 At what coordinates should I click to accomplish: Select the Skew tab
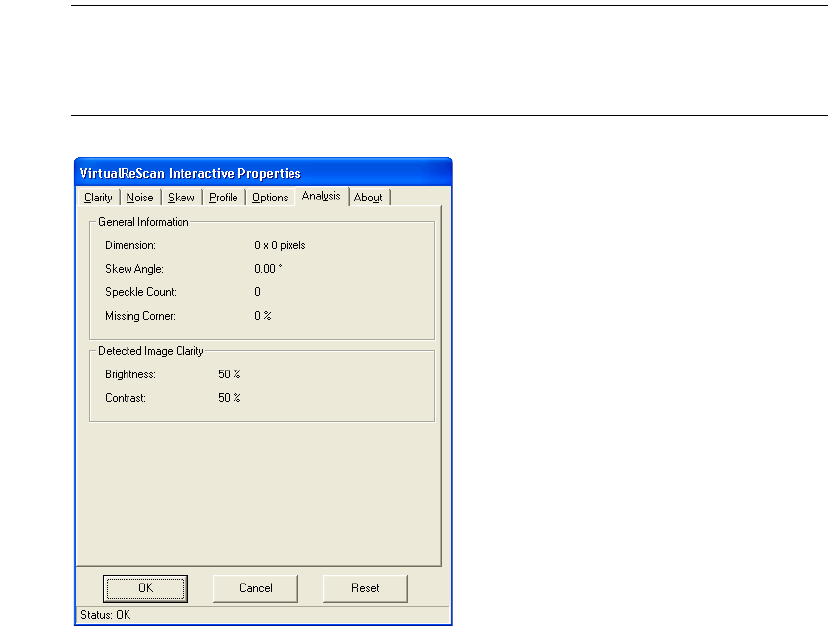pos(181,198)
